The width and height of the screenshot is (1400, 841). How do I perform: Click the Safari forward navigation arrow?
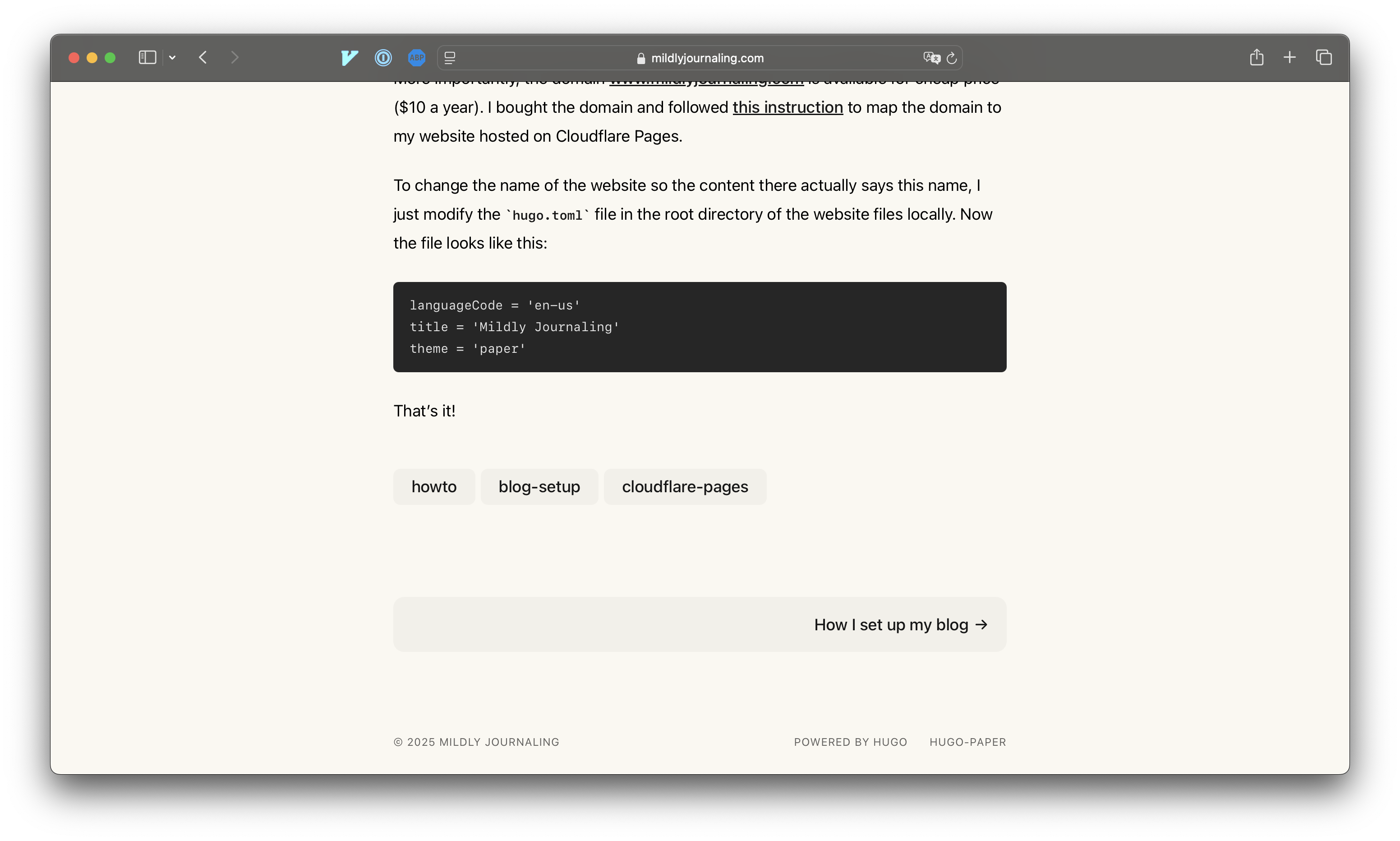tap(234, 57)
